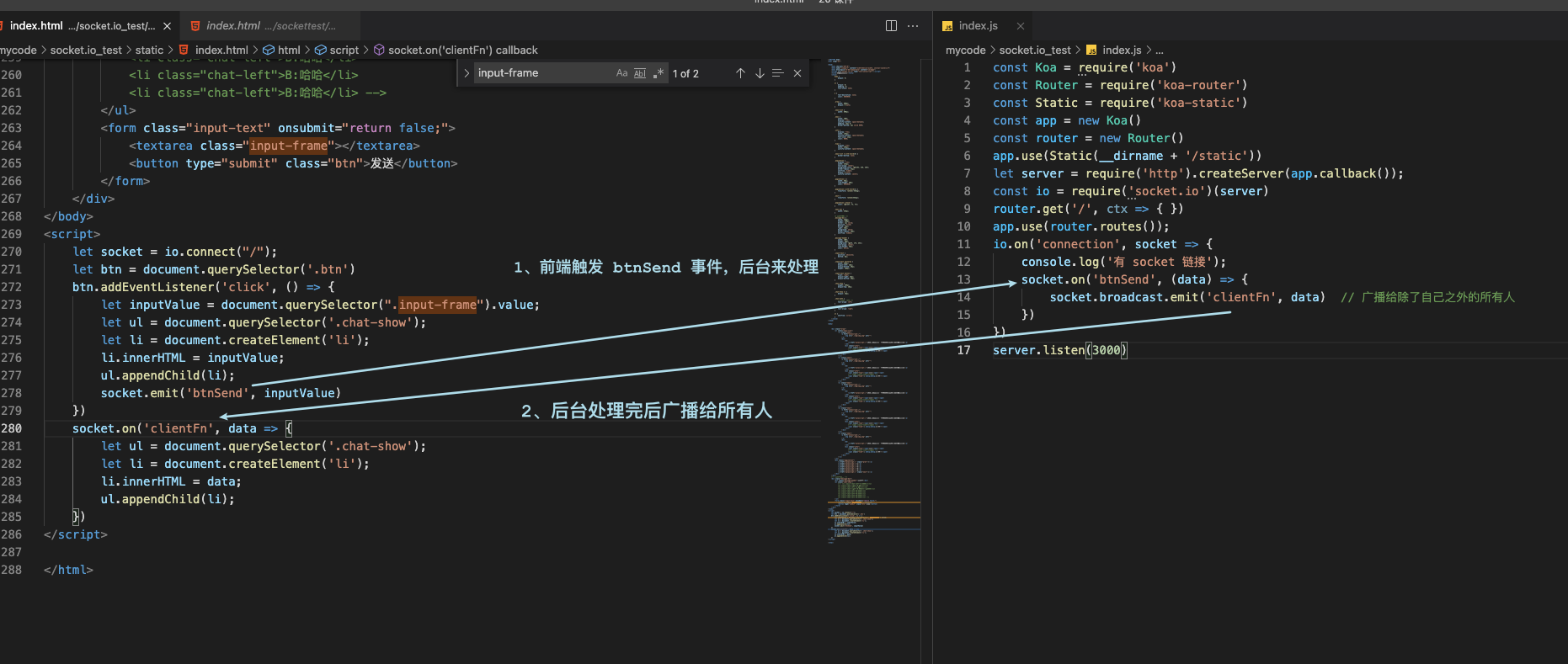
Task: Click the const Koa = require('koa') line
Action: click(x=1085, y=67)
